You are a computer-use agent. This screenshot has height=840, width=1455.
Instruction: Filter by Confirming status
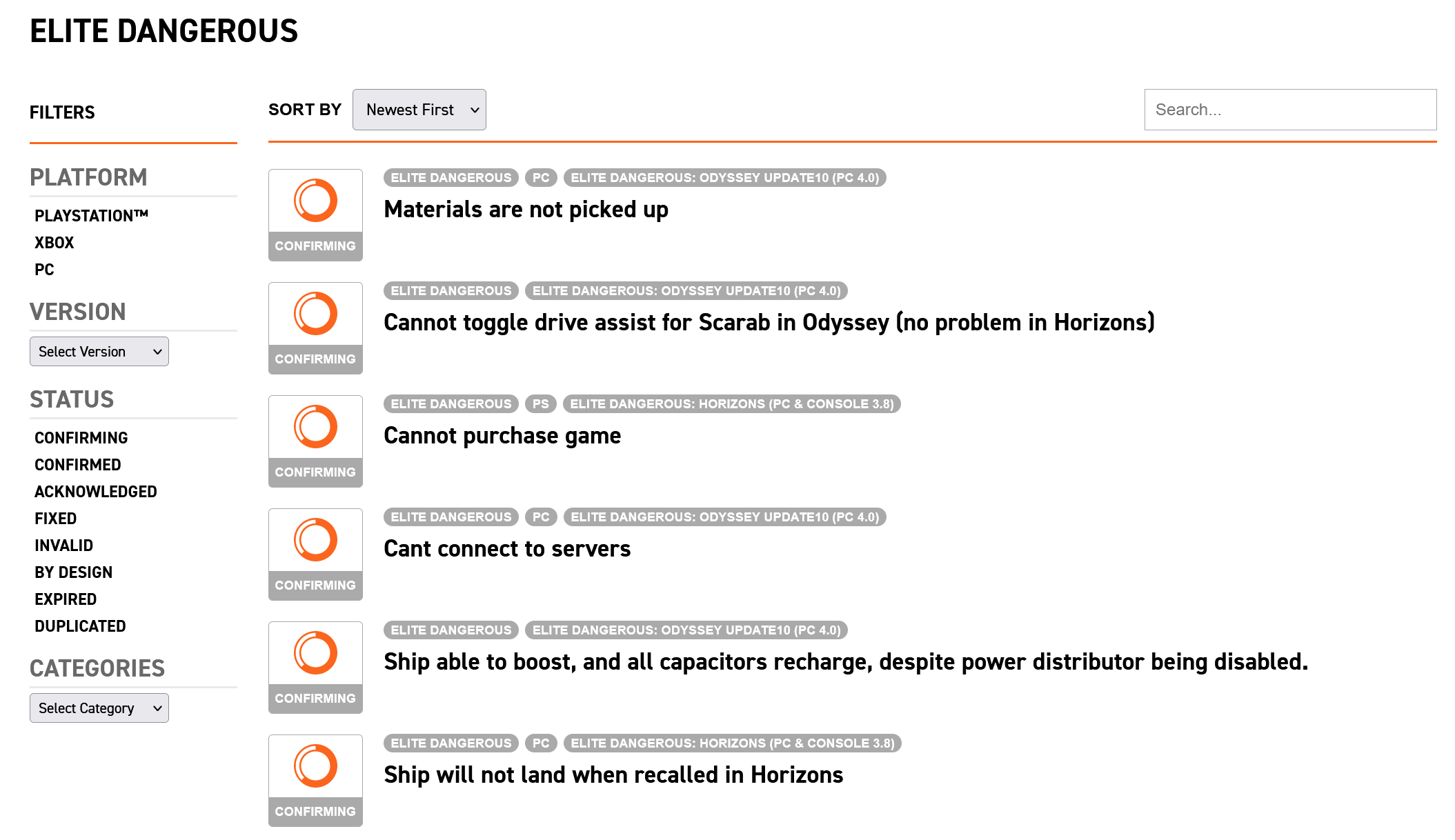coord(81,438)
